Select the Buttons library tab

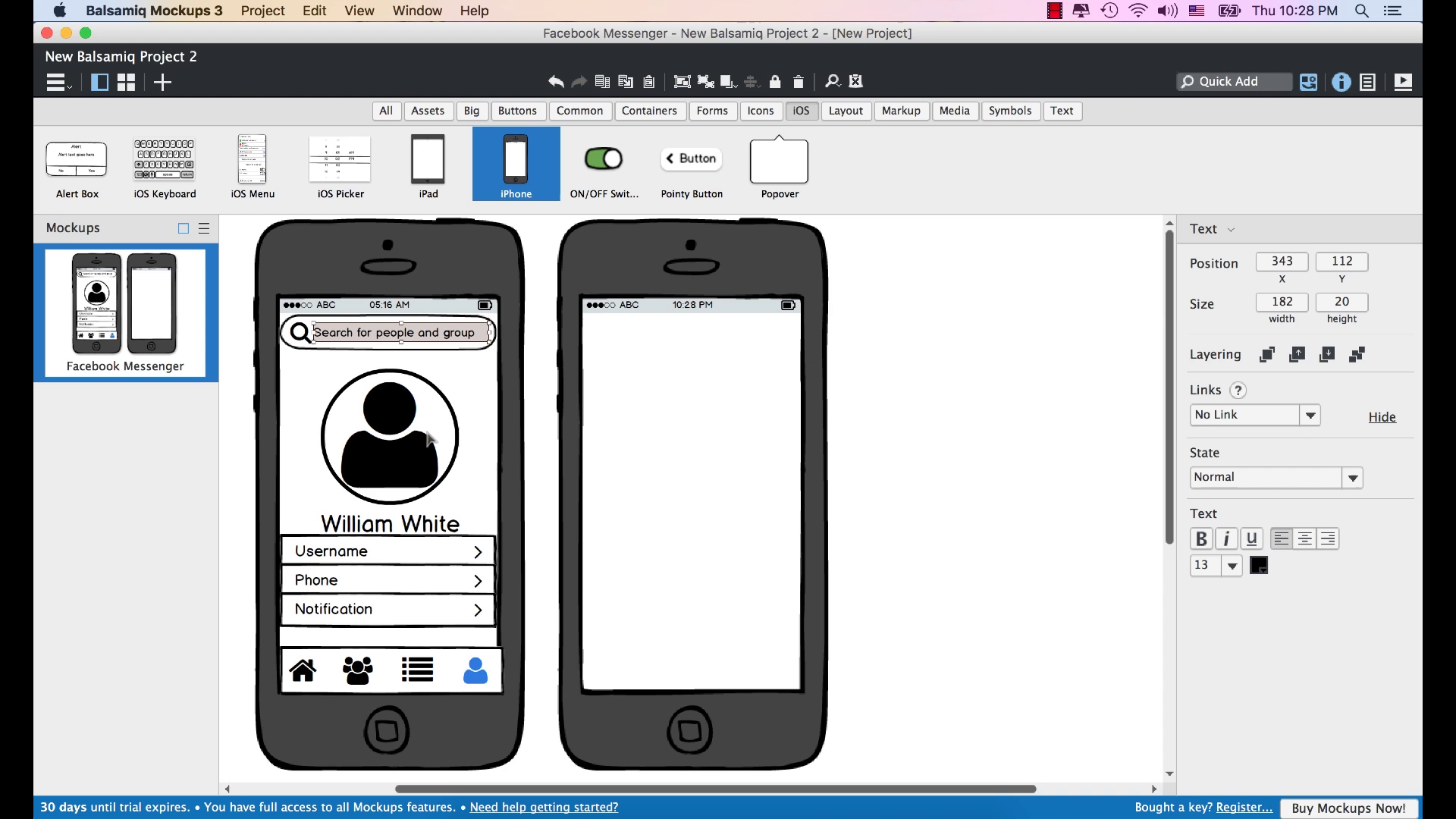517,111
